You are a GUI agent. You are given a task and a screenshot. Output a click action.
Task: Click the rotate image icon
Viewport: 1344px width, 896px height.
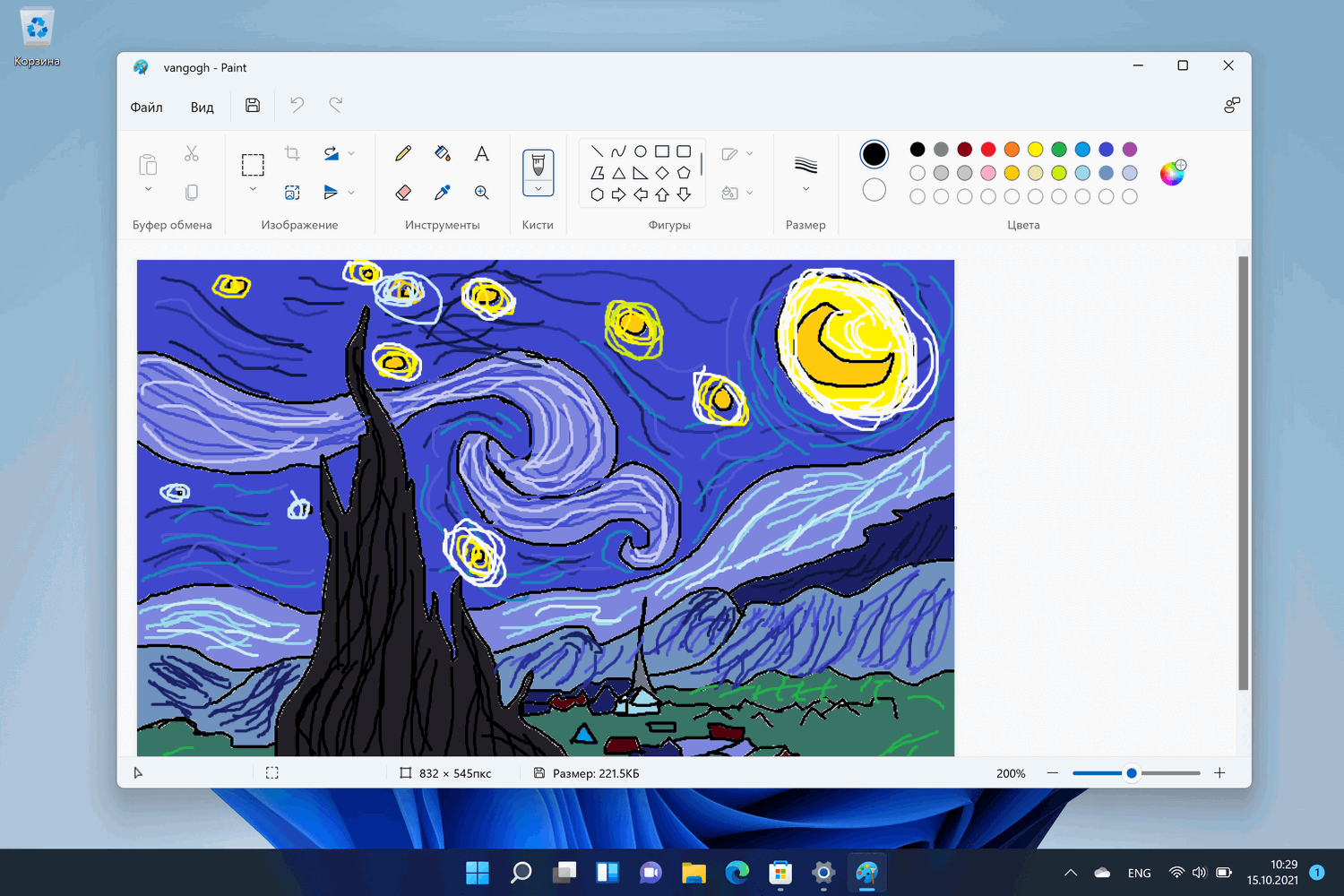(x=332, y=153)
